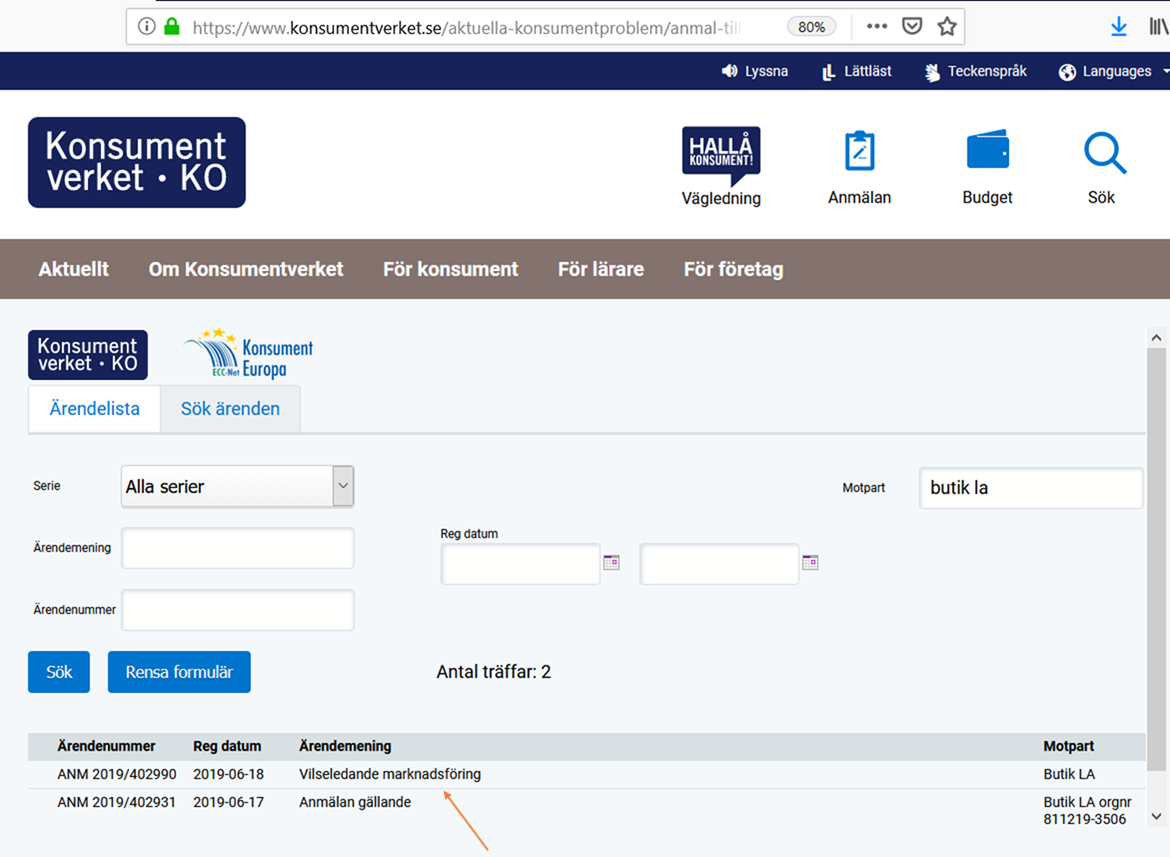Image resolution: width=1170 pixels, height=857 pixels.
Task: Sort by Motpart column header
Action: point(1069,746)
